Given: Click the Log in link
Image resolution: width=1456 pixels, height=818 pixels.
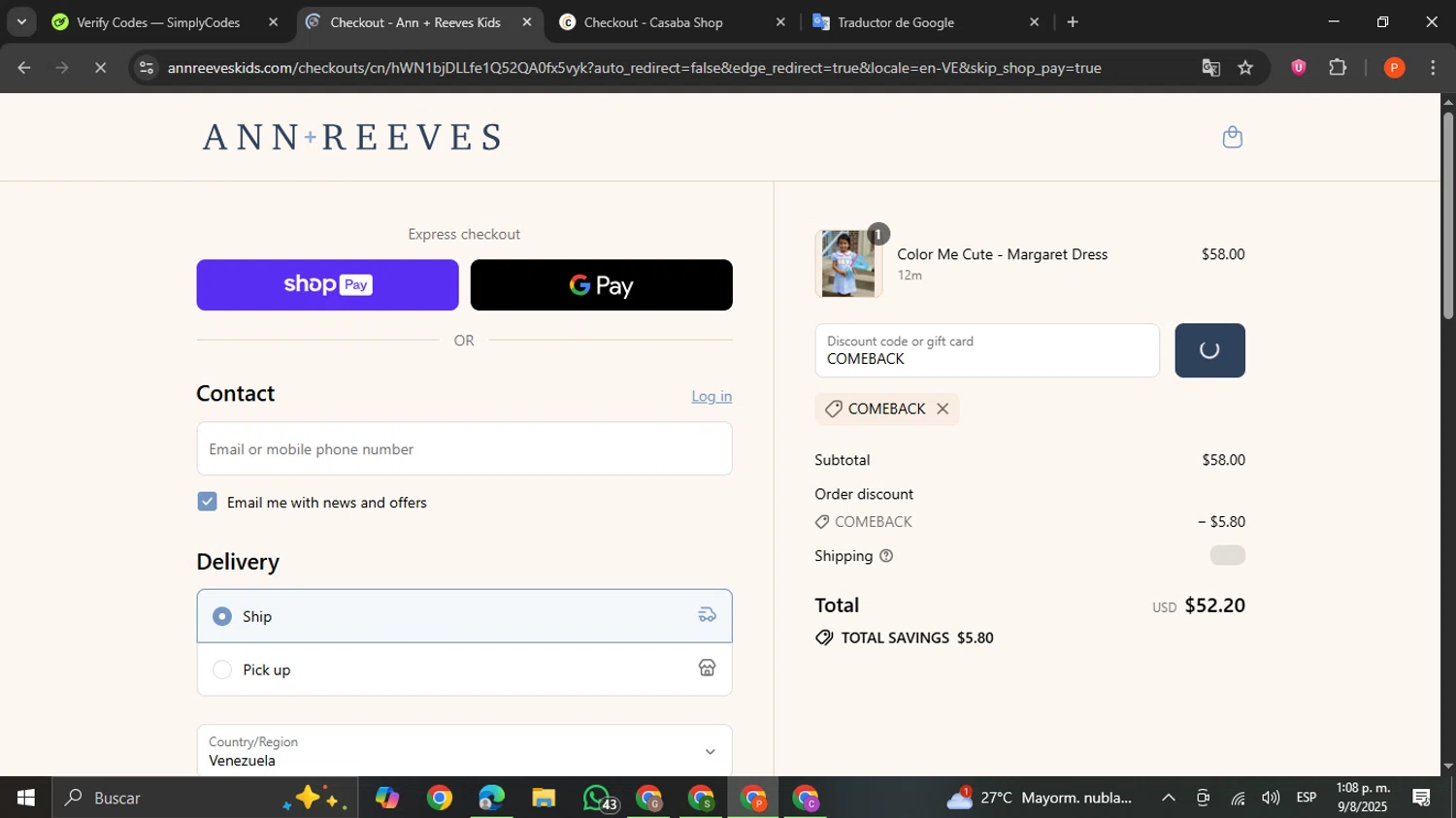Looking at the screenshot, I should click(711, 396).
